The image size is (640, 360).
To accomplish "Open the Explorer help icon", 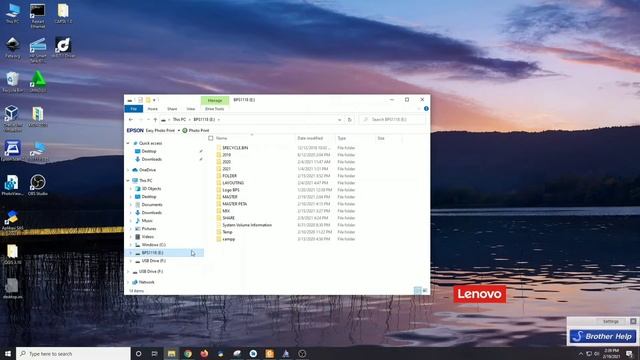I will pyautogui.click(x=426, y=109).
